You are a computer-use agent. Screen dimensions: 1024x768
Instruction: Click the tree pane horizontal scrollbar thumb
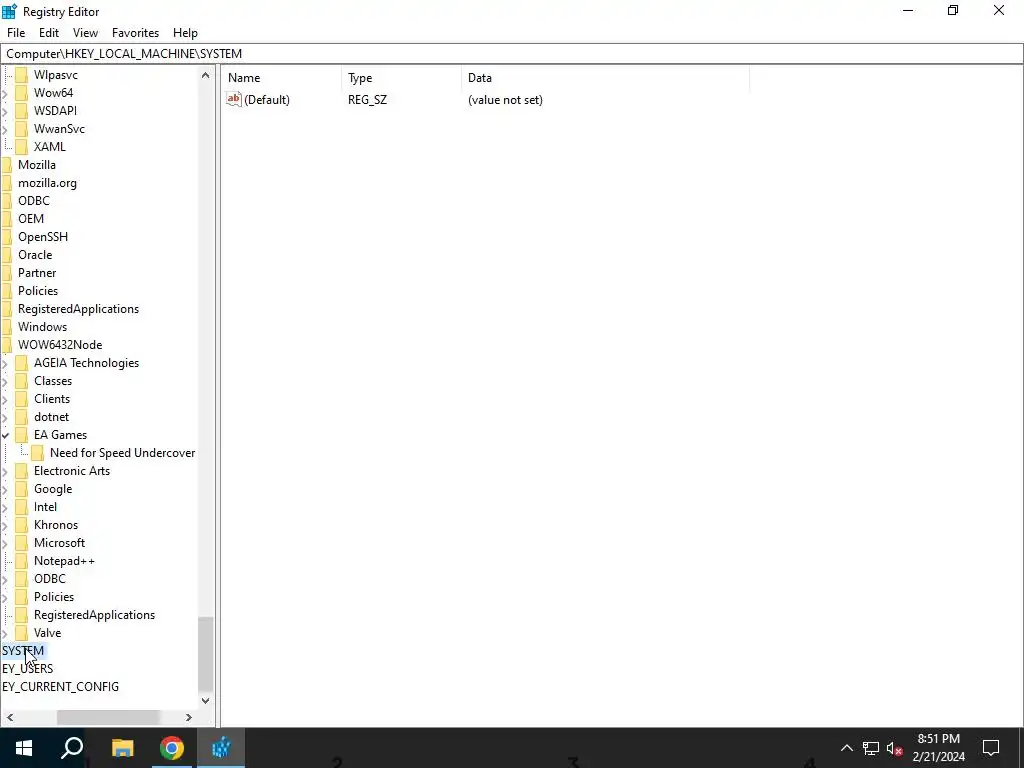108,717
